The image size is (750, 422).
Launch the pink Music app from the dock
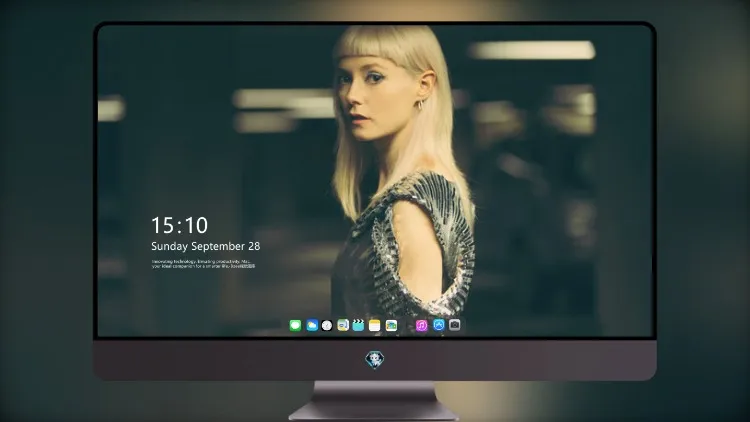[421, 326]
